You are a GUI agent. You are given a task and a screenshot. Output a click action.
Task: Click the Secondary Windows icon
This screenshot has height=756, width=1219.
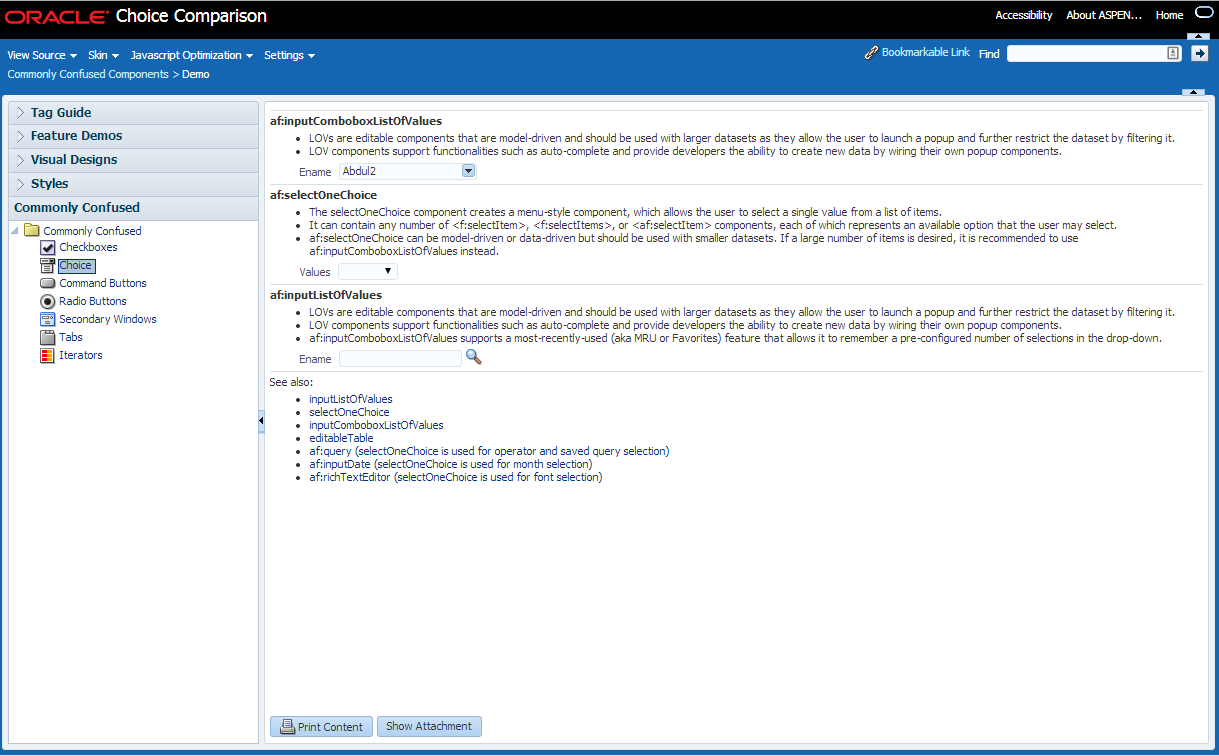(47, 320)
